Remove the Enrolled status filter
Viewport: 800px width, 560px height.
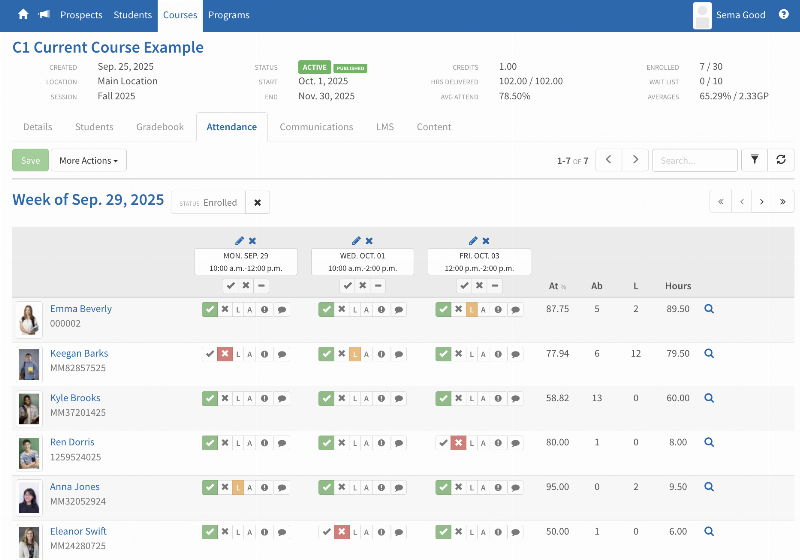(x=257, y=203)
